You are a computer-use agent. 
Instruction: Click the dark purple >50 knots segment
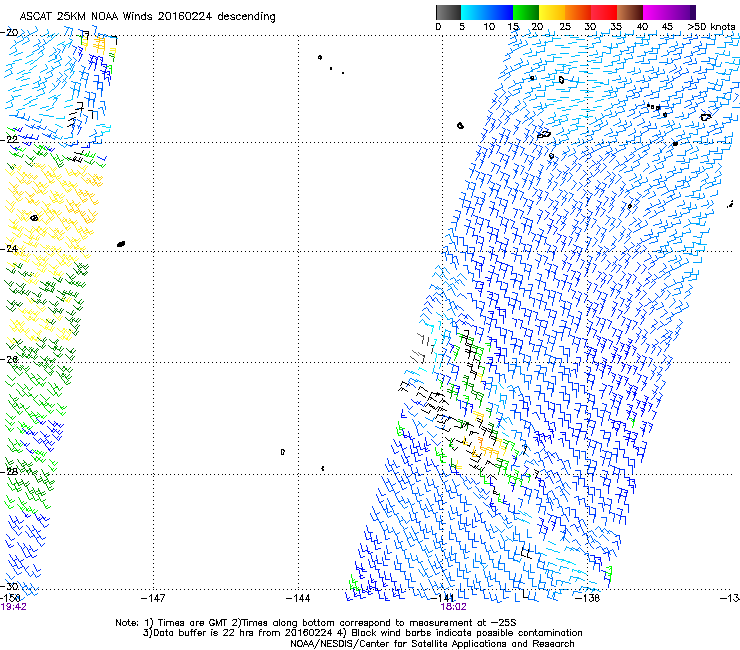tap(693, 12)
